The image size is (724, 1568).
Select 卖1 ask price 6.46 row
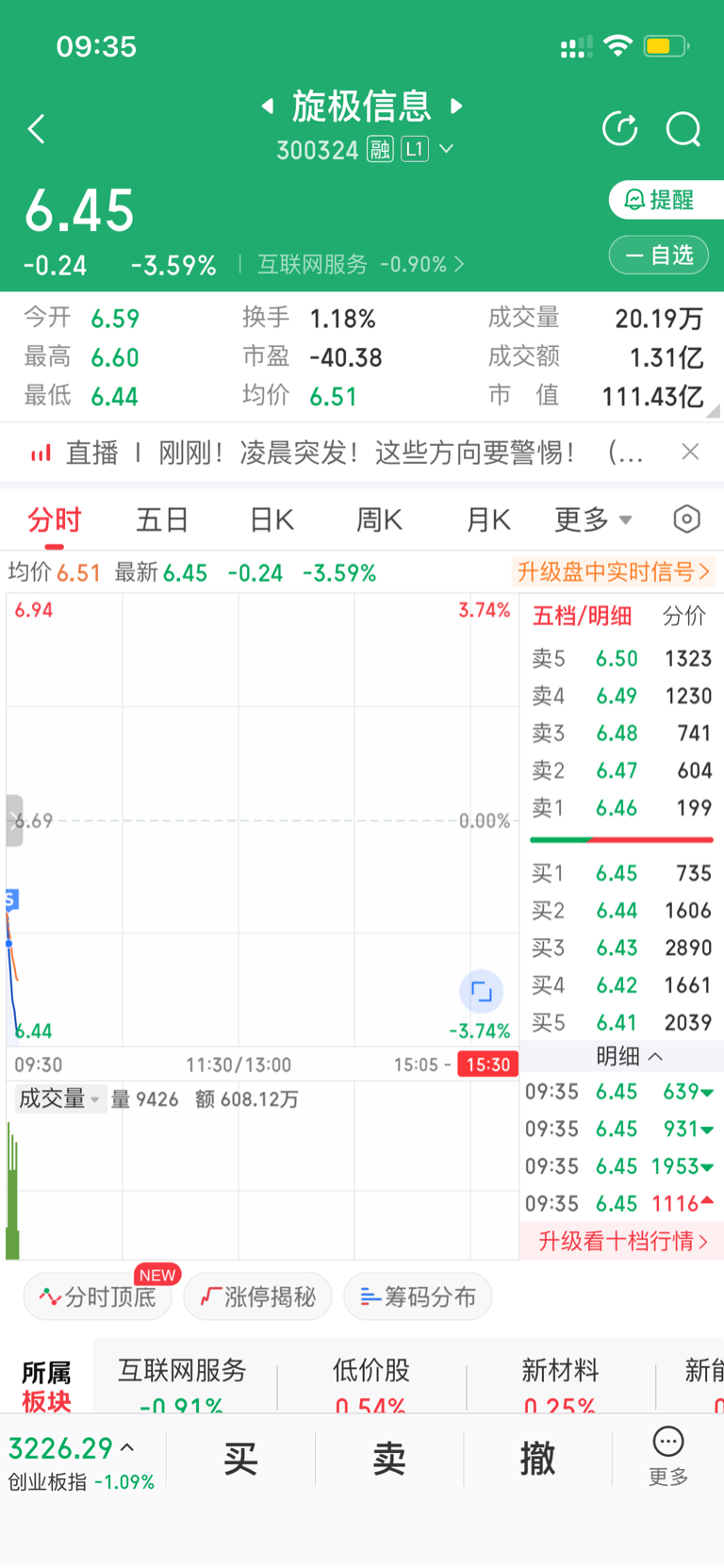point(621,808)
